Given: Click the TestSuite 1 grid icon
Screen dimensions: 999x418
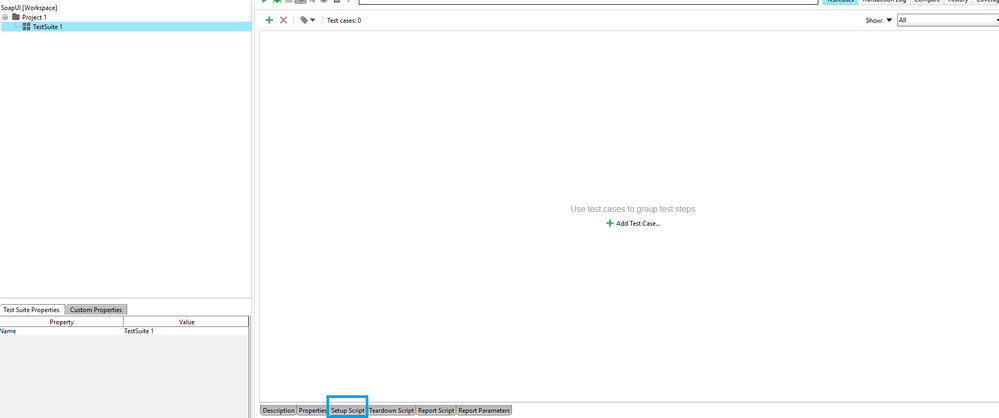Looking at the screenshot, I should (26, 27).
